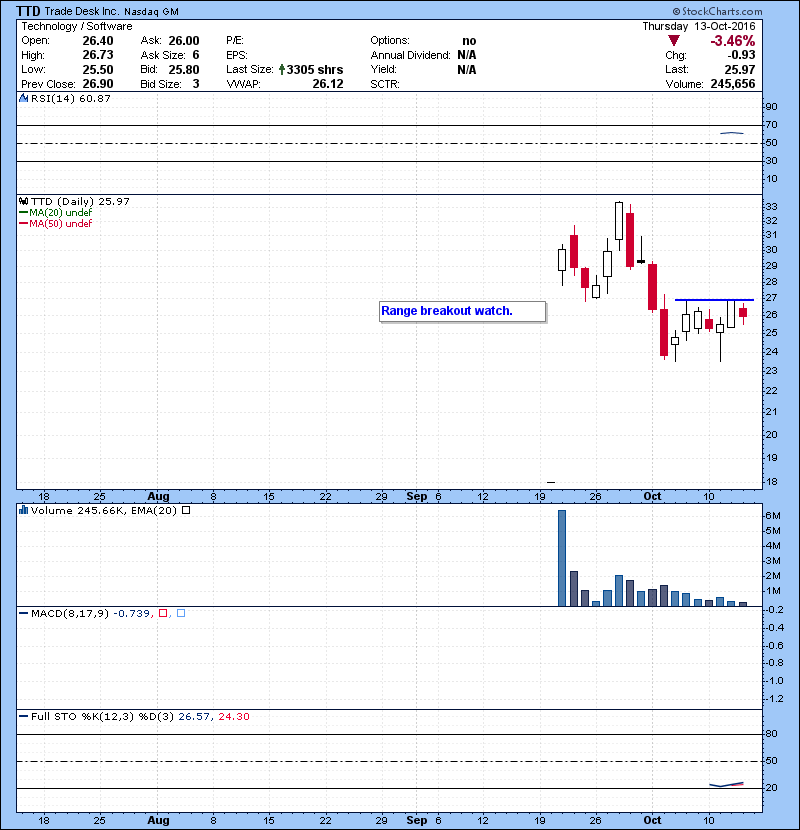Click the Aug label on the price chart axis

(x=158, y=497)
